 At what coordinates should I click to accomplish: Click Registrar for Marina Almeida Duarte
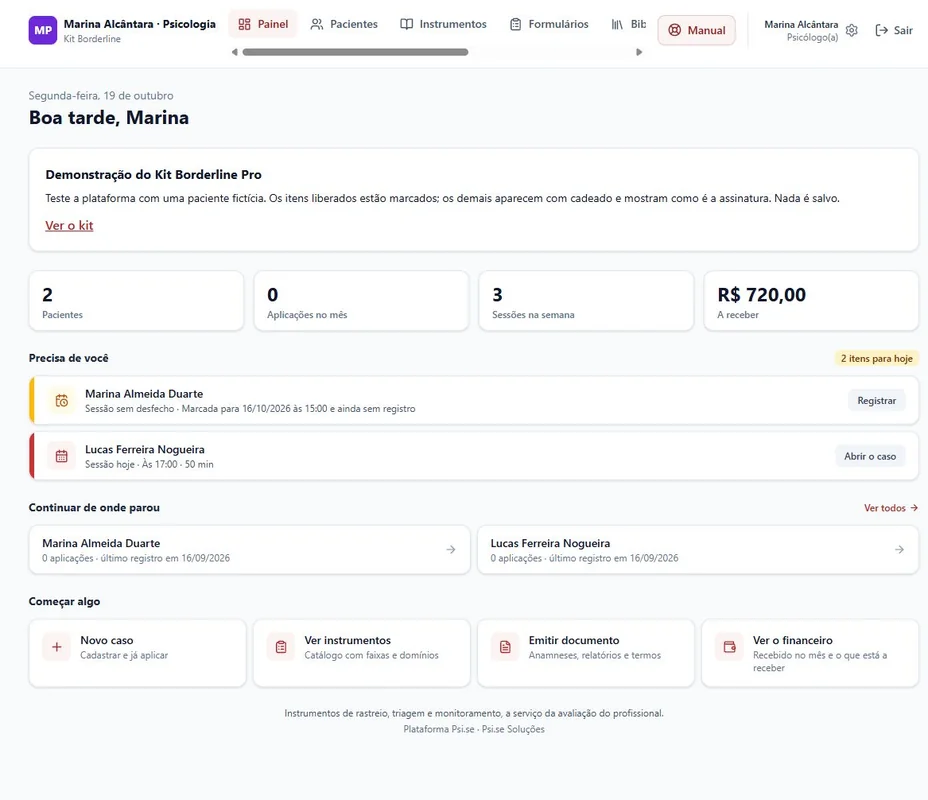tap(877, 401)
